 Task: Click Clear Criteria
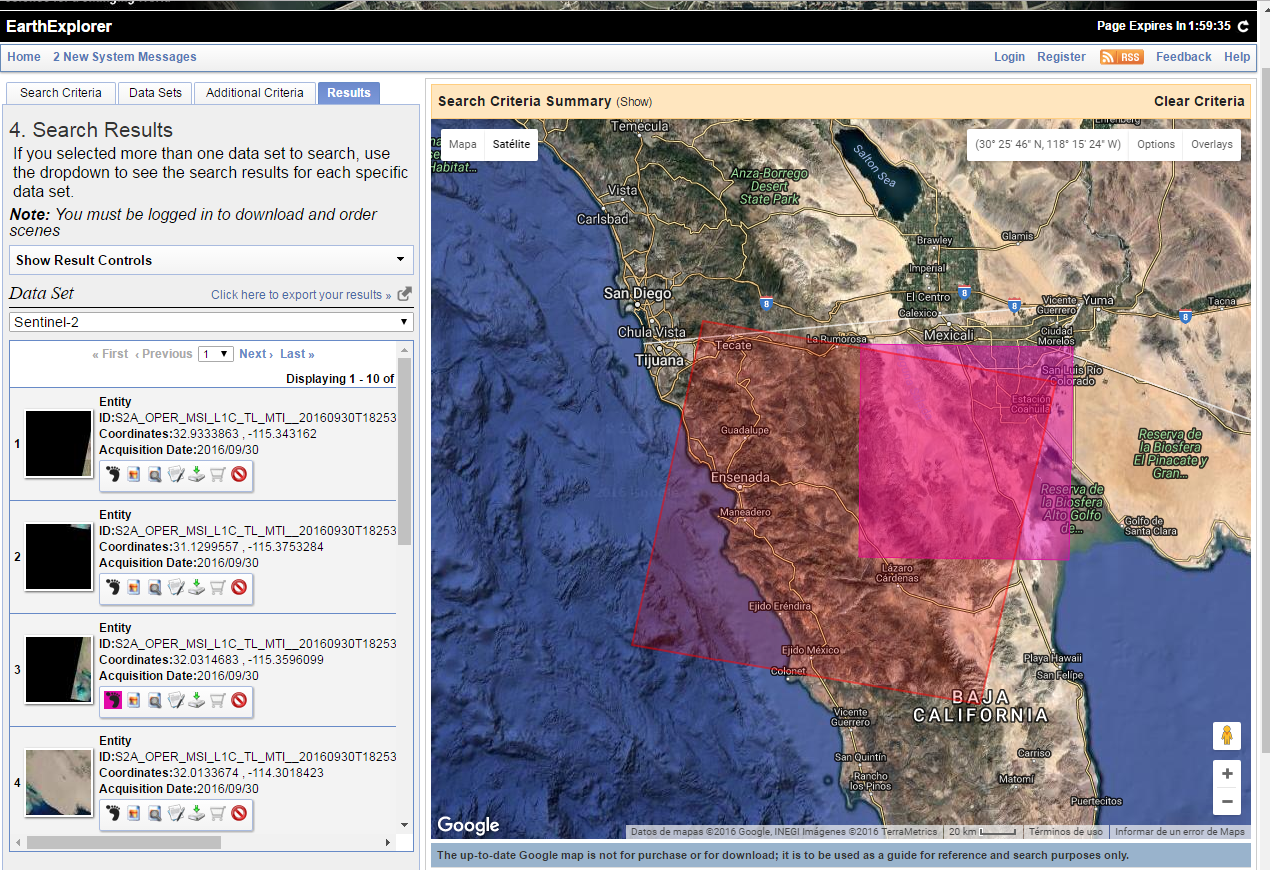coord(1199,101)
